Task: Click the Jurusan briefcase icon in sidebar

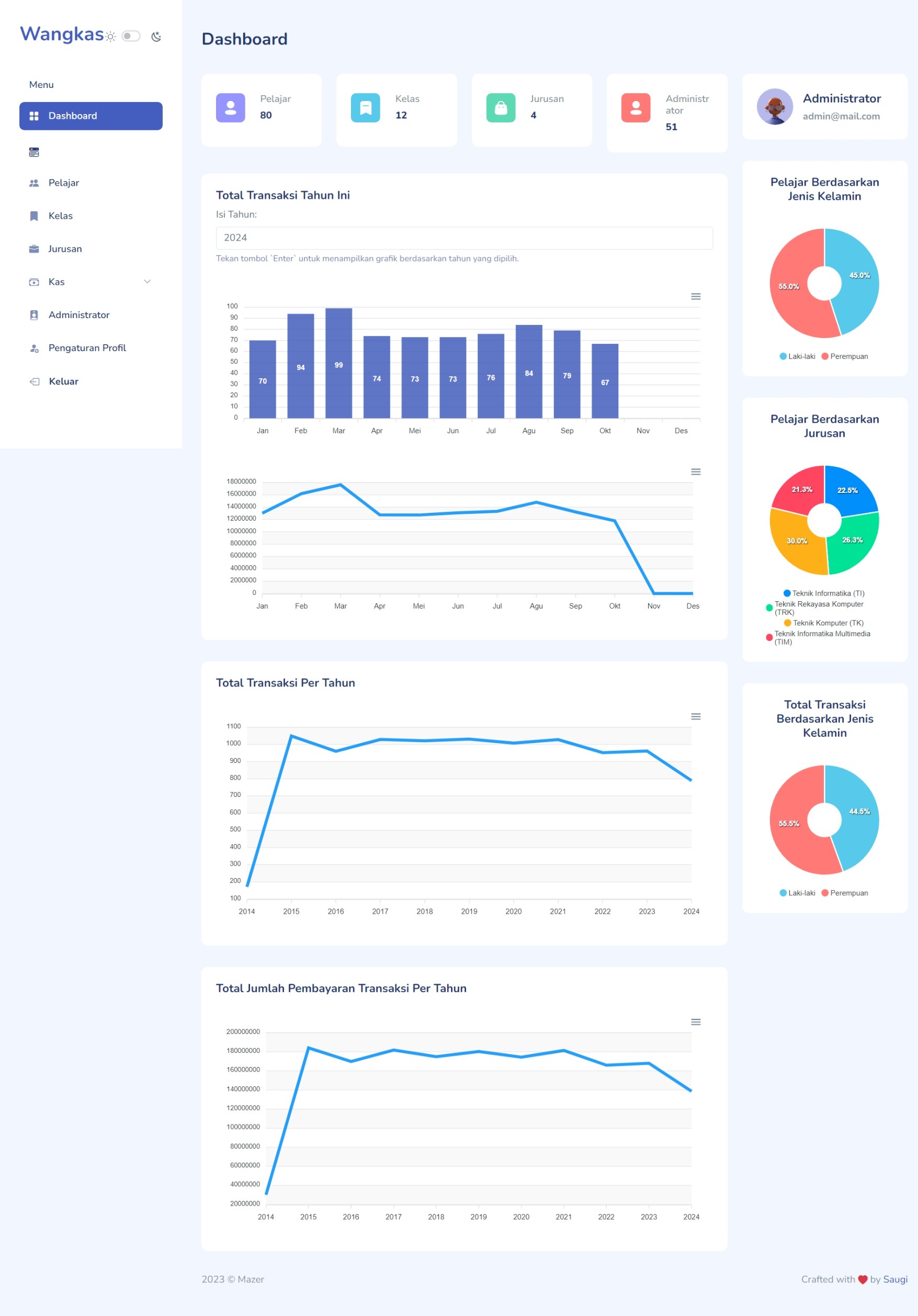Action: click(x=34, y=249)
